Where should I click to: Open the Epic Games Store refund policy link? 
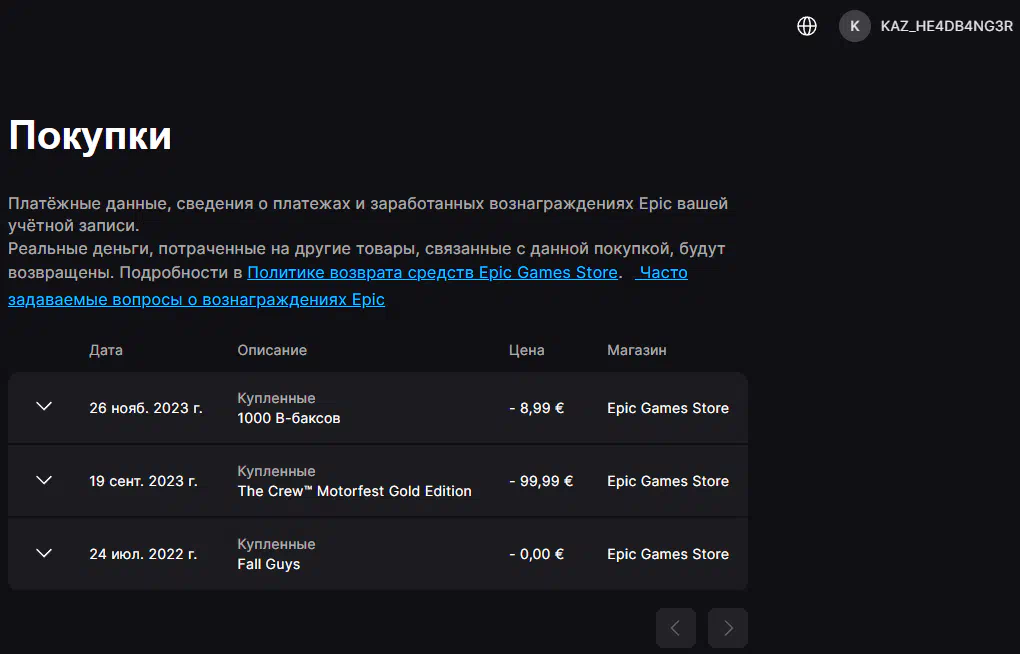(432, 273)
